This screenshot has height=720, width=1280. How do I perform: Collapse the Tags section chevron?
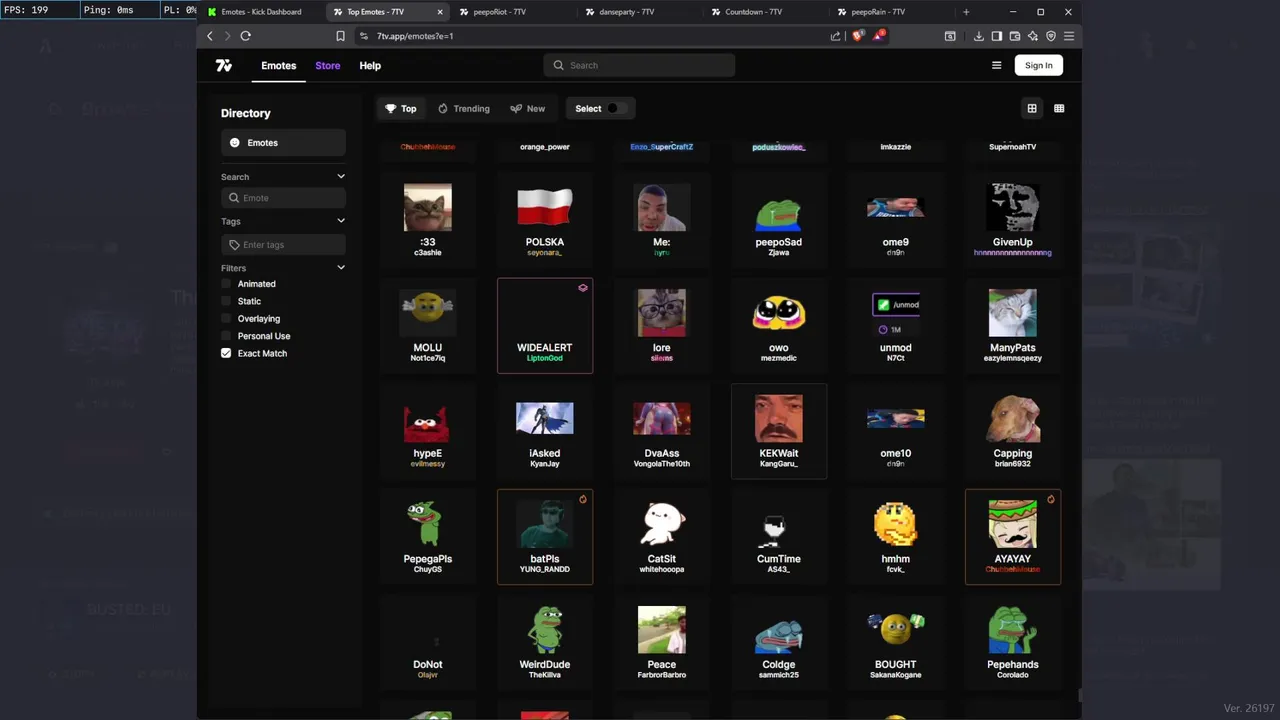[341, 221]
